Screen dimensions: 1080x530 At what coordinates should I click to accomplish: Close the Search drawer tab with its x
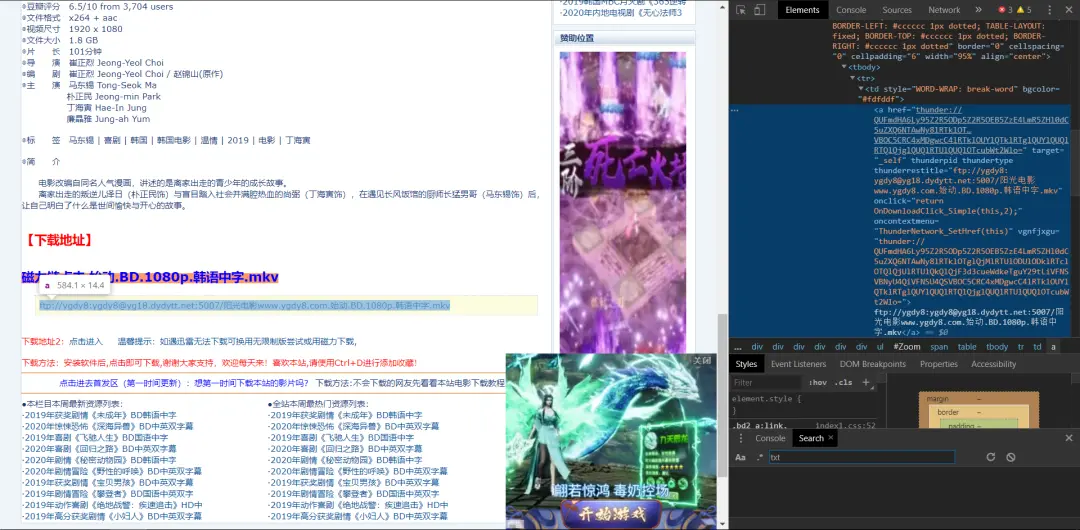(831, 438)
